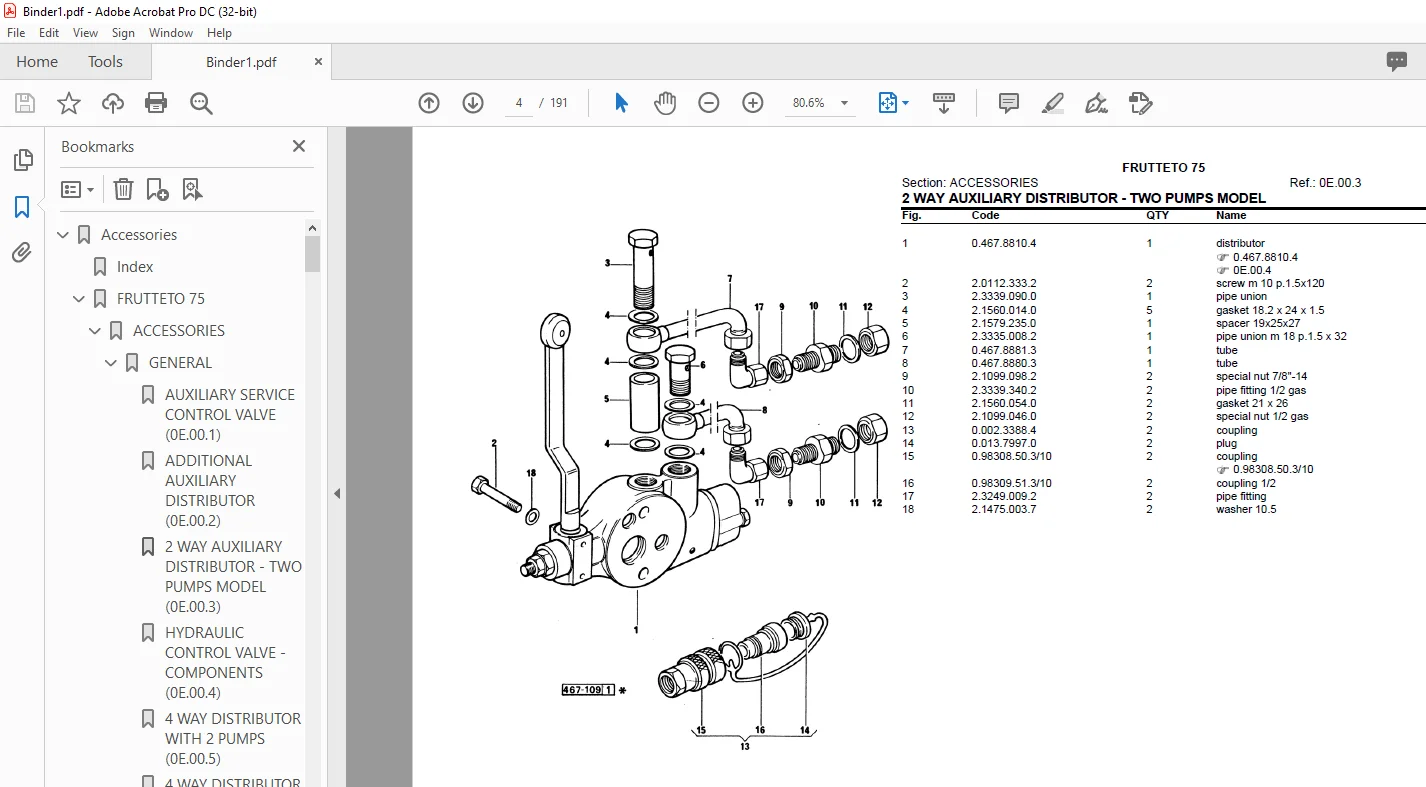Viewport: 1426px width, 787px height.
Task: Show page thumbnails panel
Action: click(x=22, y=160)
